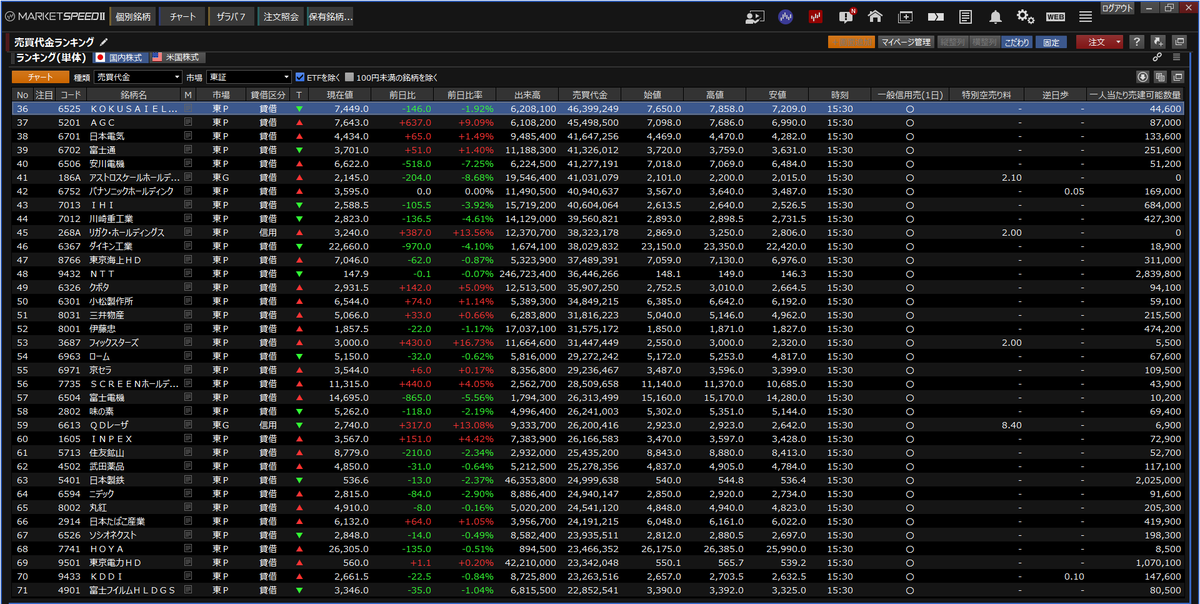
Task: Click 東京海上ＨＤ stock name
Action: pos(113,259)
